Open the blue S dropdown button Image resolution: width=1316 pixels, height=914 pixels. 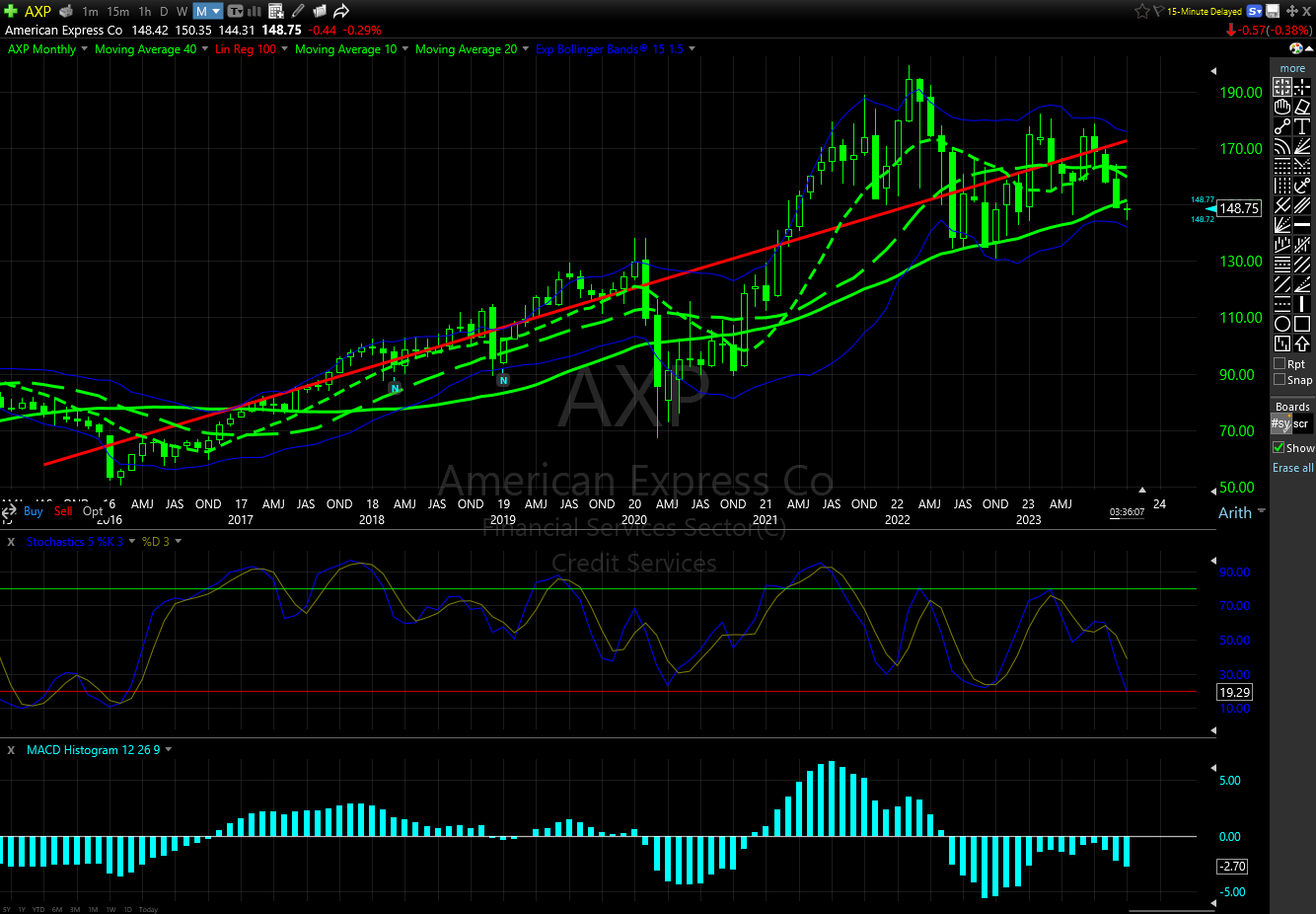[x=1255, y=11]
